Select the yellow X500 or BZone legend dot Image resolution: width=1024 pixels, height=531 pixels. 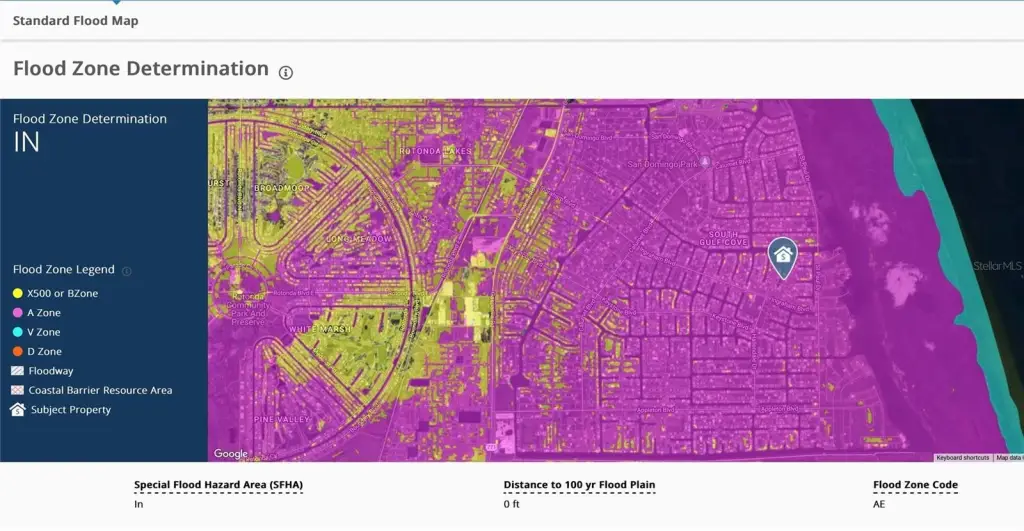pos(18,294)
